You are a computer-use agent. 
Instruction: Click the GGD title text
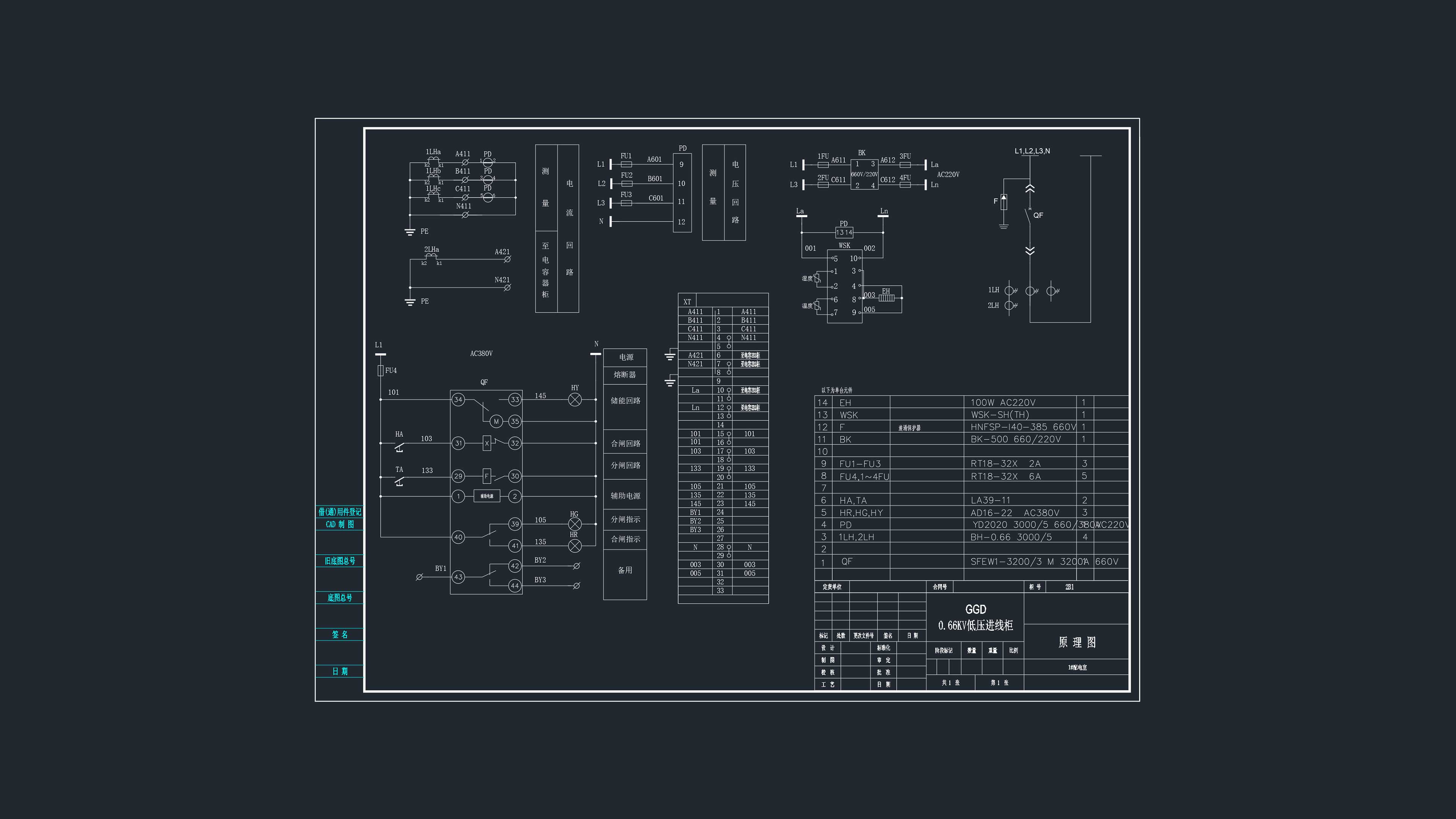[x=976, y=609]
